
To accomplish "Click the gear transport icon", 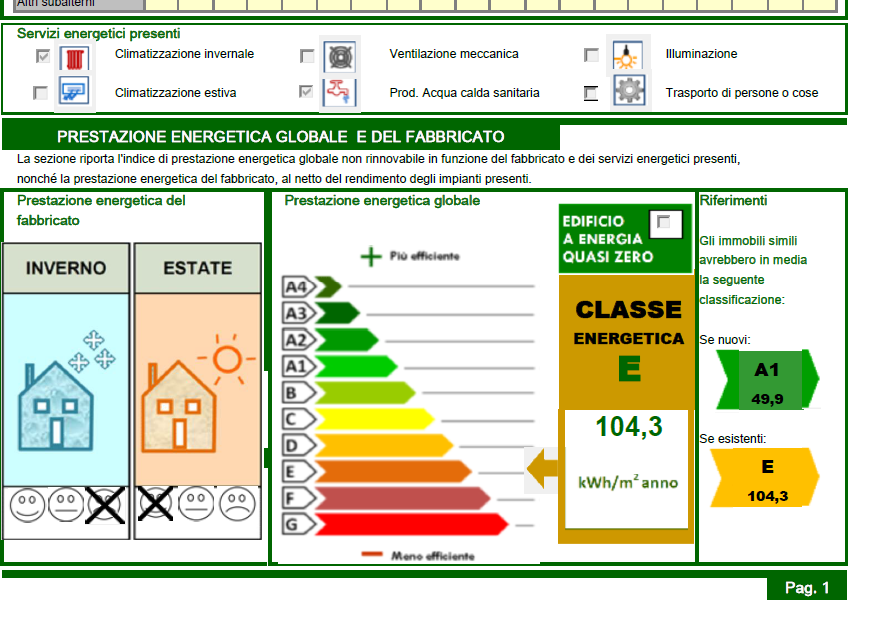I will [x=628, y=90].
